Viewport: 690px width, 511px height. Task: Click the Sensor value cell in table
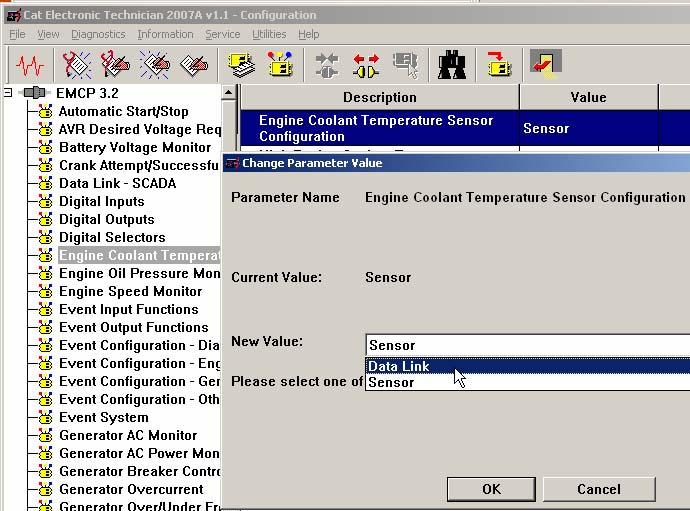click(589, 128)
